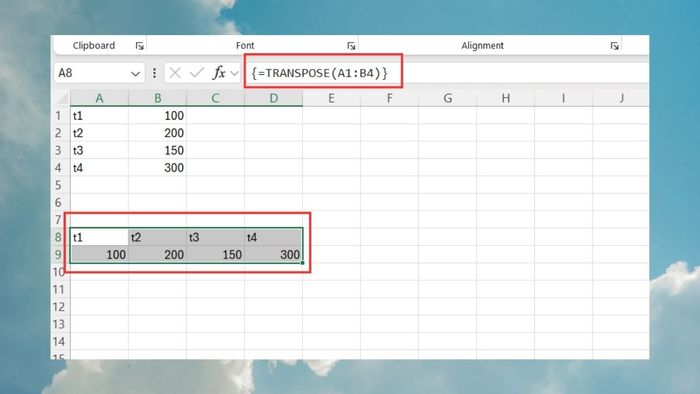This screenshot has height=394, width=700.
Task: Click cell A3 containing t3
Action: coord(99,150)
